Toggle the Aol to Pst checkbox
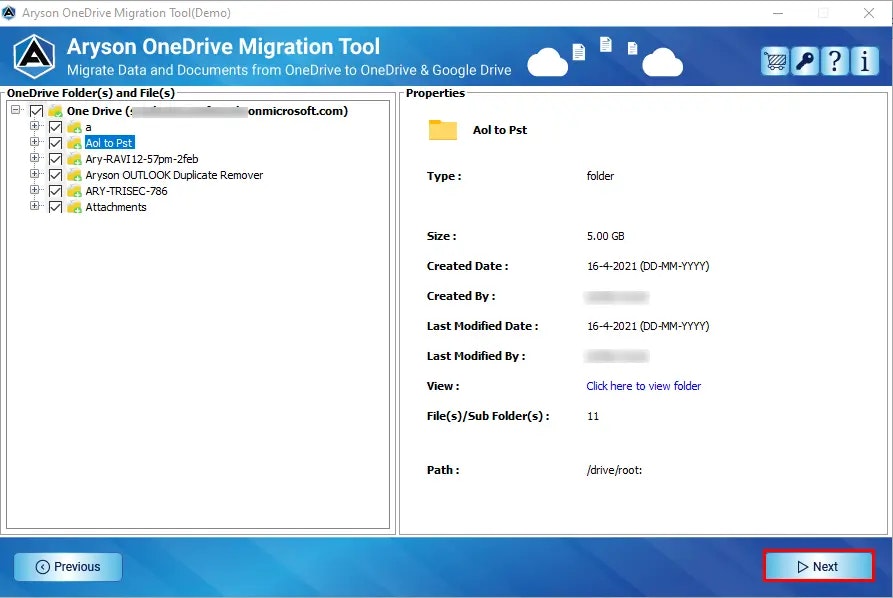Viewport: 893px width, 598px height. [x=55, y=143]
